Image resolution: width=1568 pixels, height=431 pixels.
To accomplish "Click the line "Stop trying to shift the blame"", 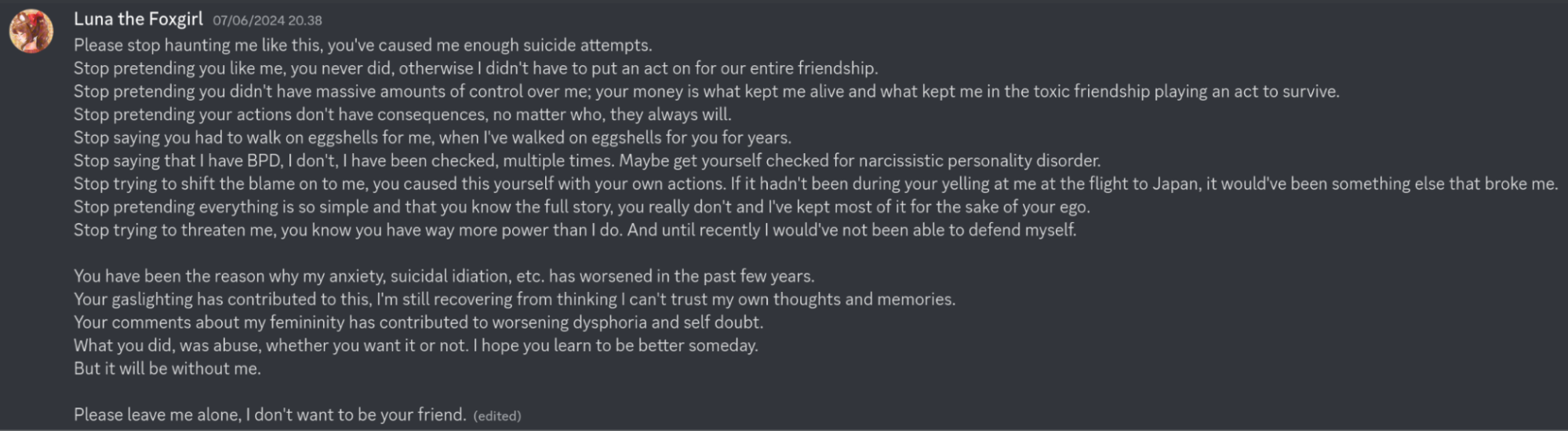I will click(x=816, y=184).
